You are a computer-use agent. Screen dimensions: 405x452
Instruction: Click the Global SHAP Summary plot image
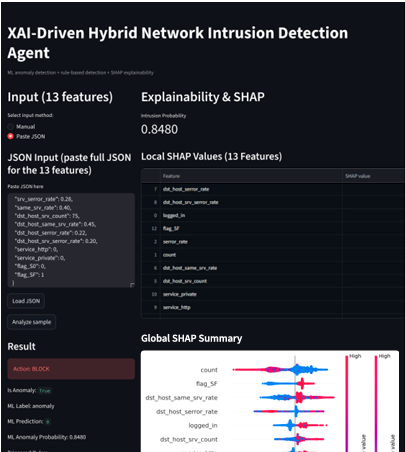coord(270,401)
